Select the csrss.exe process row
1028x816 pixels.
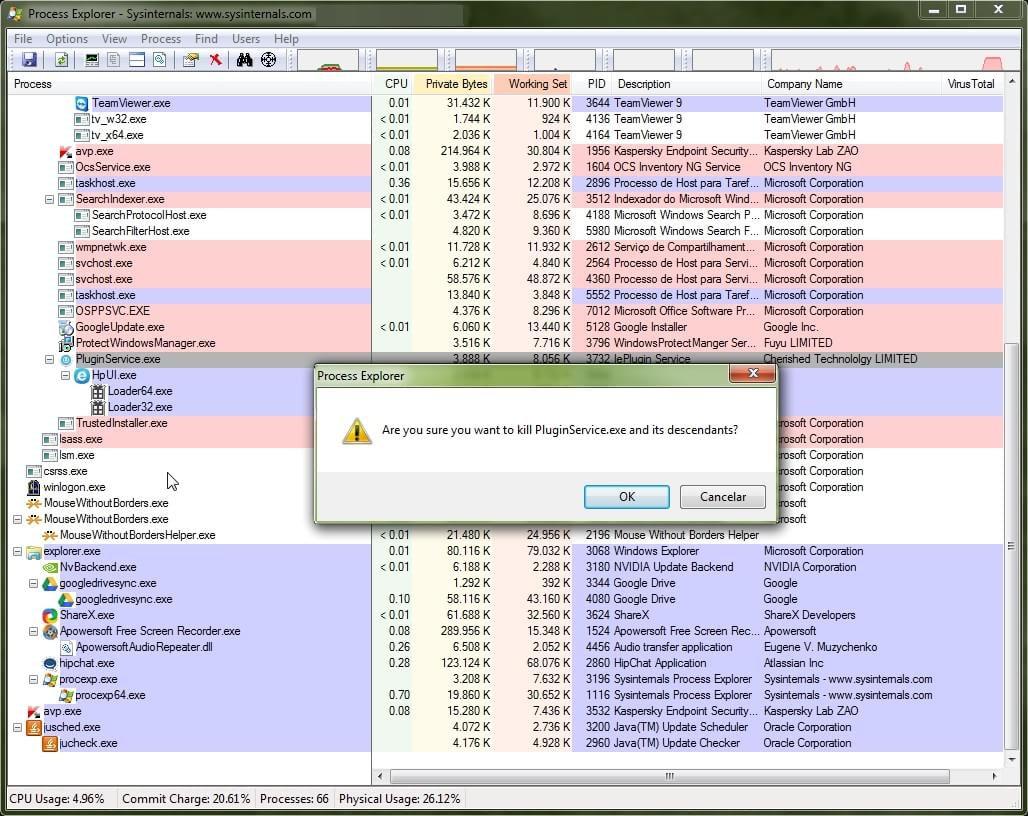click(x=505, y=471)
